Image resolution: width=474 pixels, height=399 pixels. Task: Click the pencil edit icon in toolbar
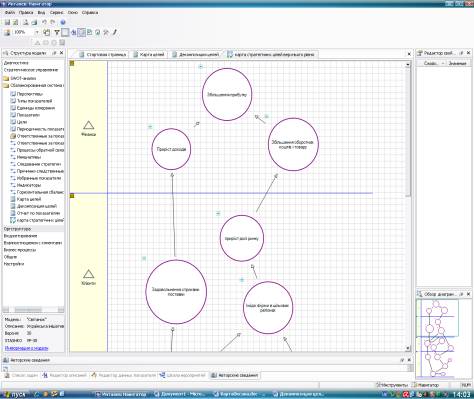click(x=115, y=32)
